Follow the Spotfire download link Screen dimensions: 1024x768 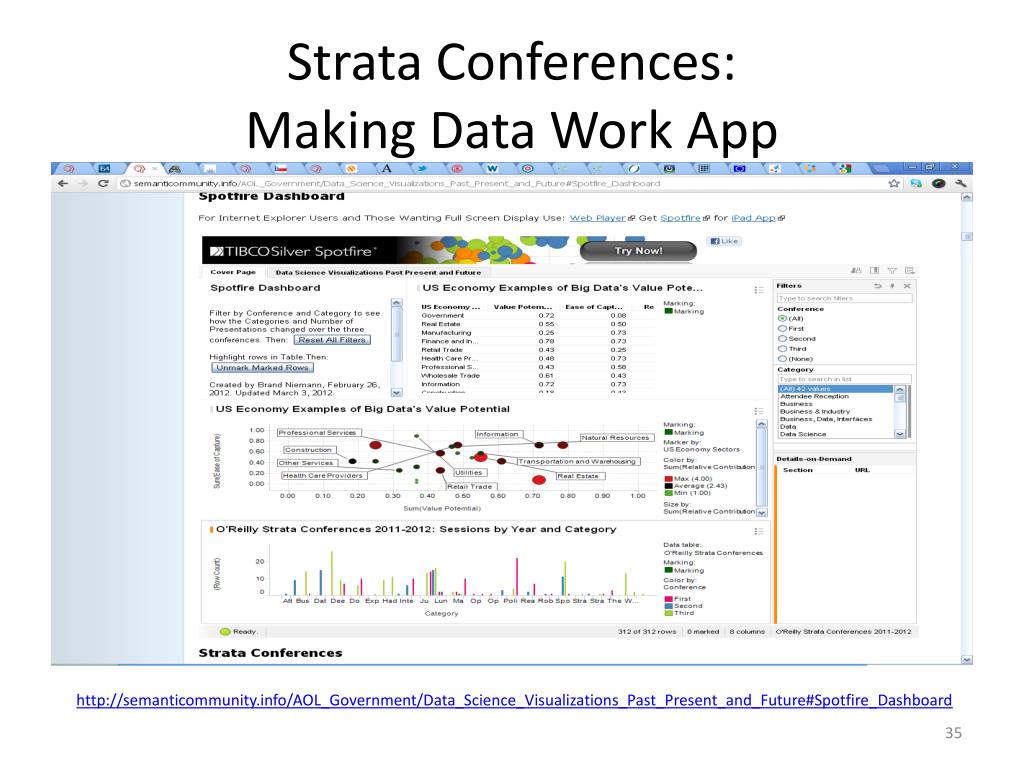click(680, 218)
